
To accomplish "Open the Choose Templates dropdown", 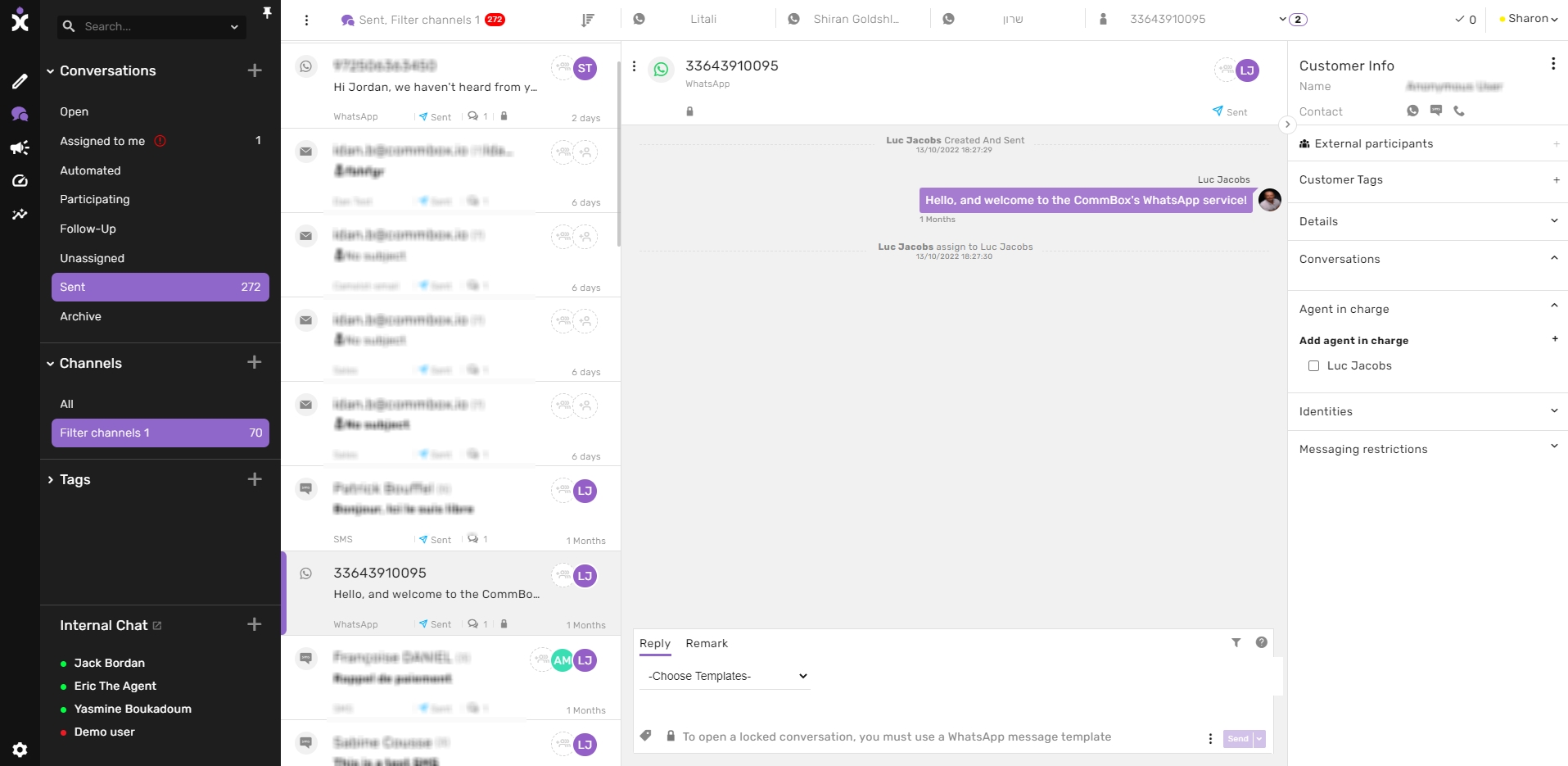I will click(724, 676).
